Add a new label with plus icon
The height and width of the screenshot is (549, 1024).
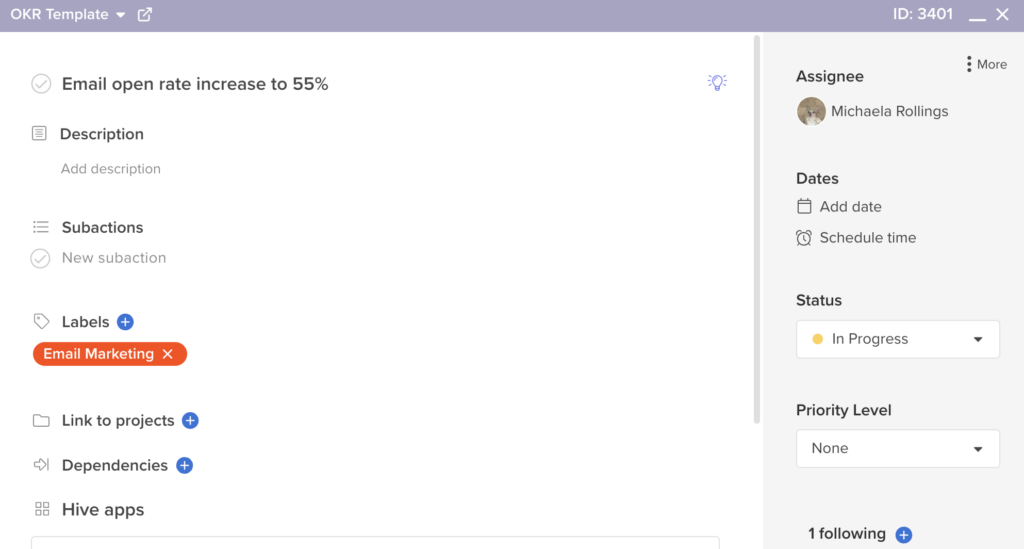[125, 322]
